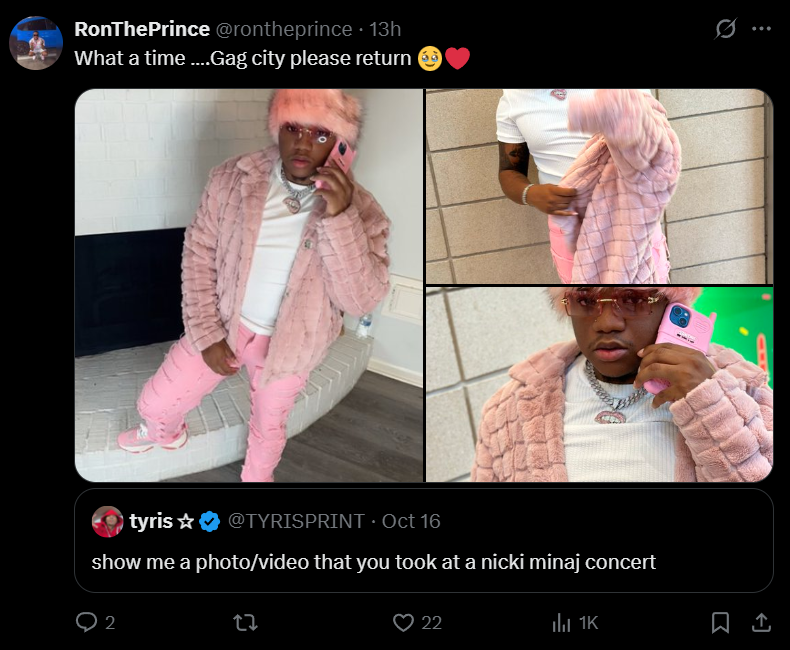View the bottom-right close-up phone photo

(x=600, y=384)
